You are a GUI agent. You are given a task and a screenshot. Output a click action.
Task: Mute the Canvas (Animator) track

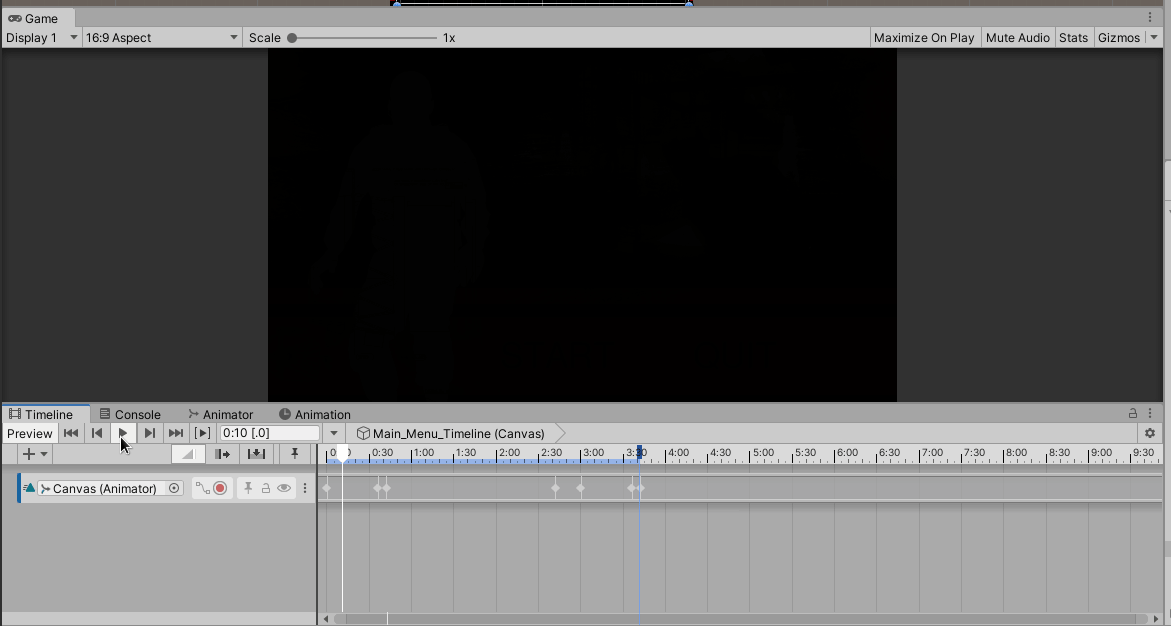[x=284, y=488]
